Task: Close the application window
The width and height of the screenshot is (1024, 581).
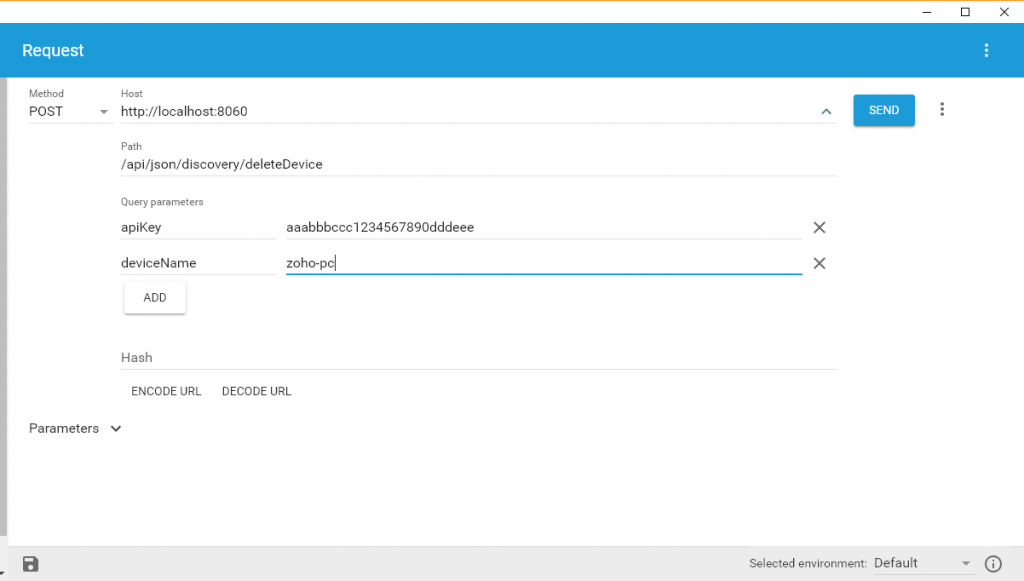Action: (1004, 12)
